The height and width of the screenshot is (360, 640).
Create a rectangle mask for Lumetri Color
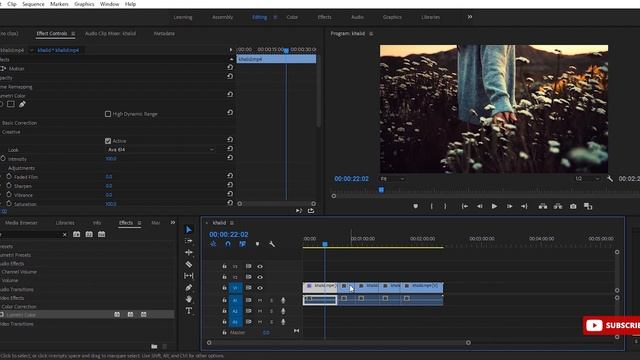tap(11, 104)
